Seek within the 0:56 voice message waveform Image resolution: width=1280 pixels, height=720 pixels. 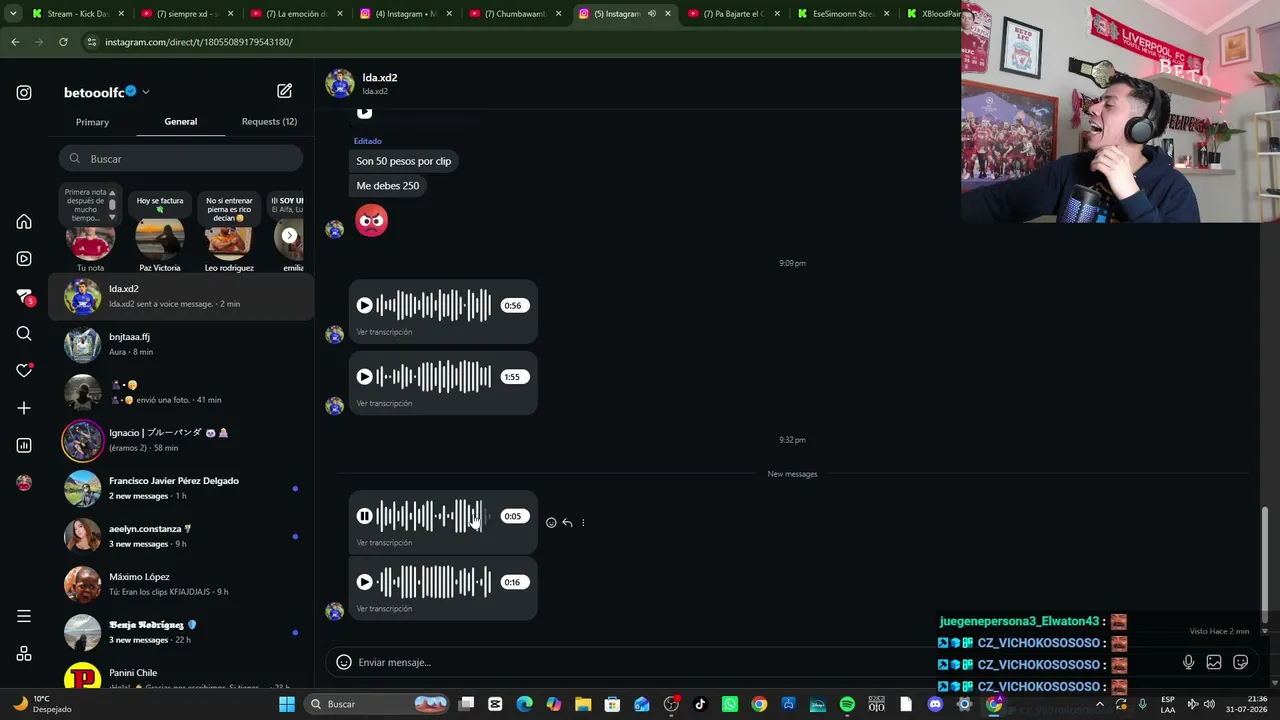pyautogui.click(x=434, y=306)
